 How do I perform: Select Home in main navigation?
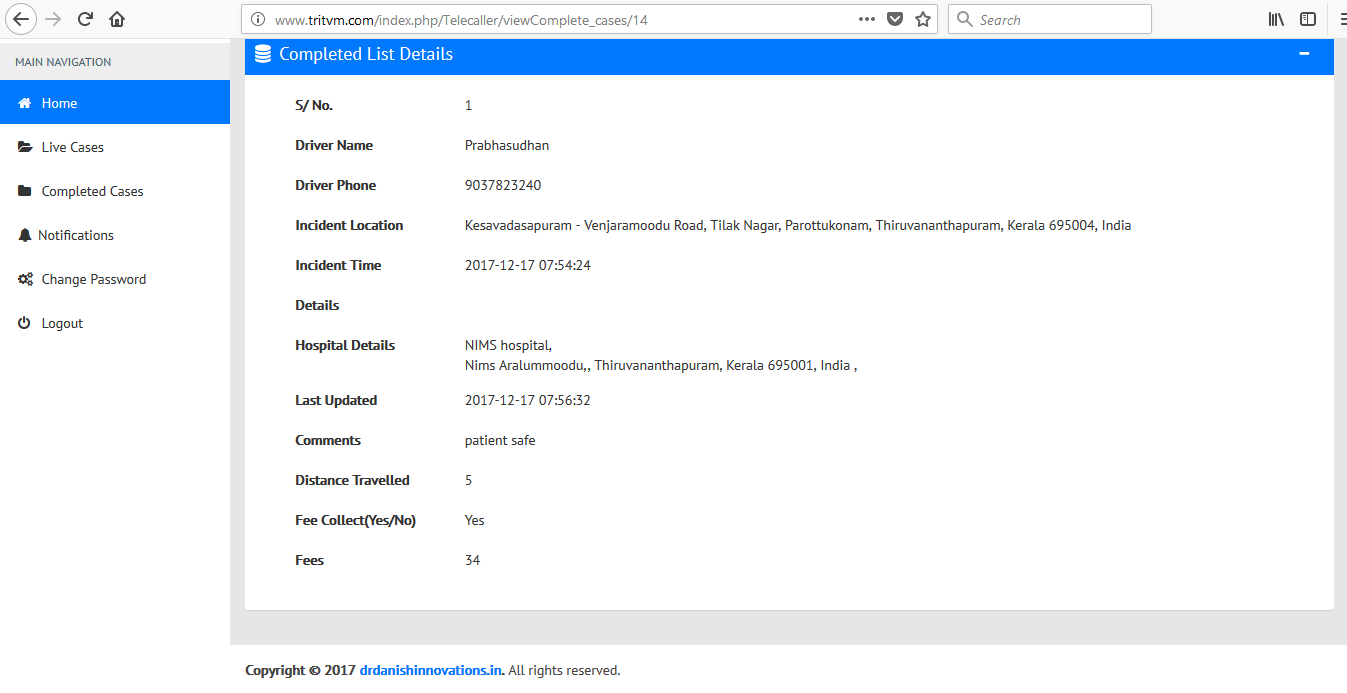point(59,103)
